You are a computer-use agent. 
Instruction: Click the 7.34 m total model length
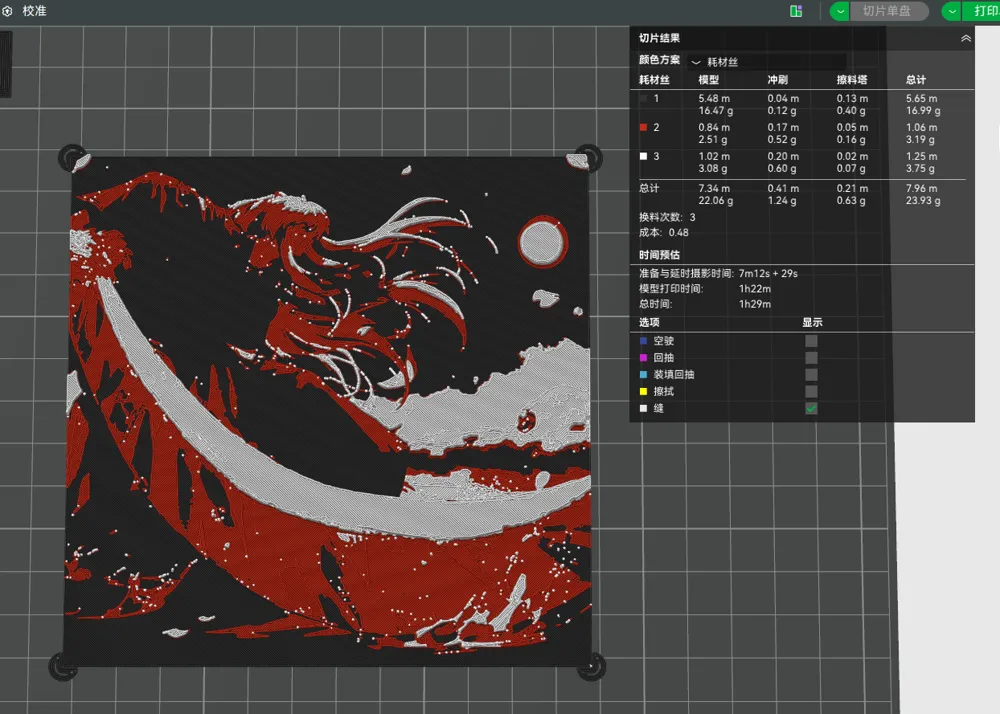(x=714, y=189)
